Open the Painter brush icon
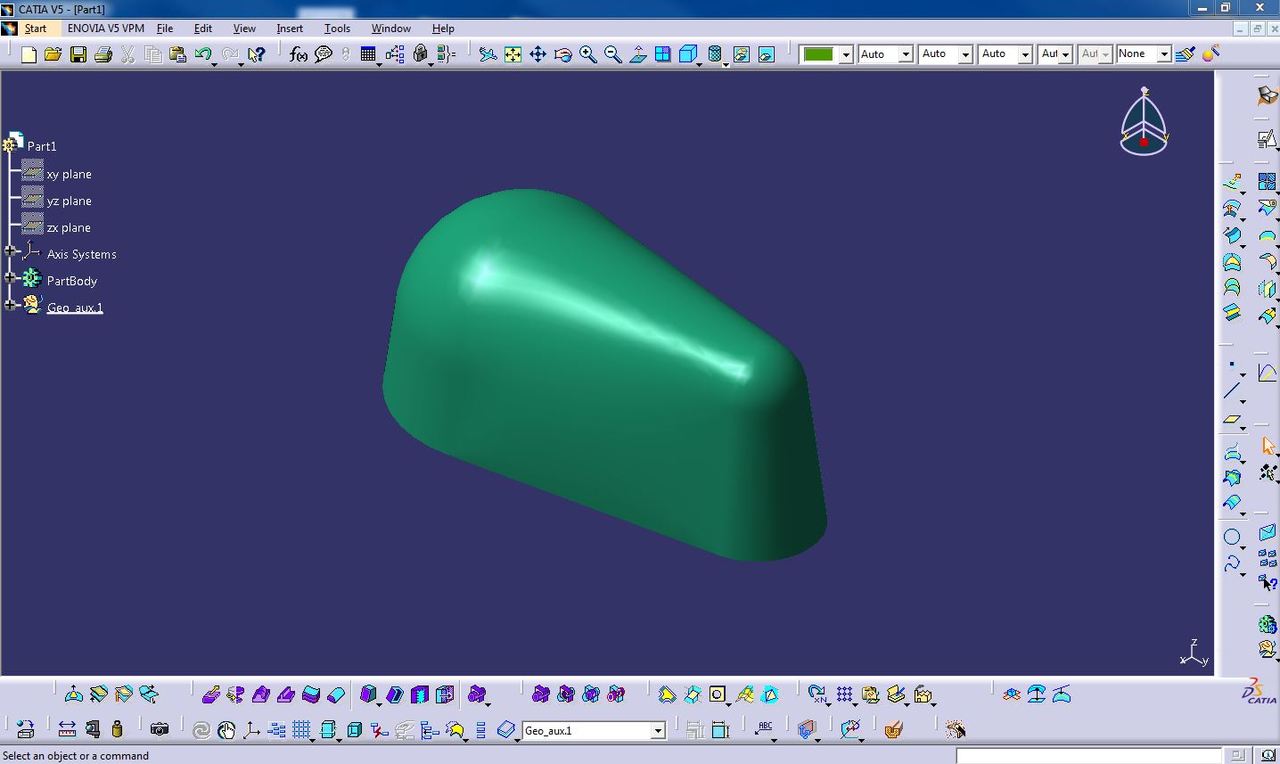Viewport: 1280px width, 764px height. (1186, 54)
